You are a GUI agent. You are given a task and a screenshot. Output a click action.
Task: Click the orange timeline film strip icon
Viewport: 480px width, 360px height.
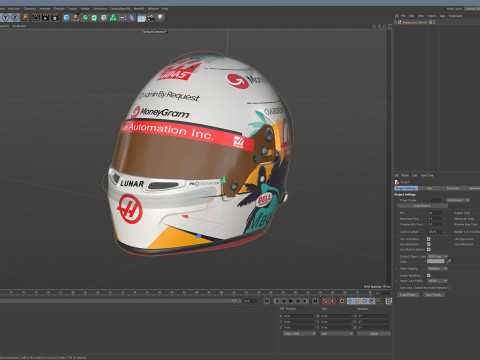click(x=389, y=301)
